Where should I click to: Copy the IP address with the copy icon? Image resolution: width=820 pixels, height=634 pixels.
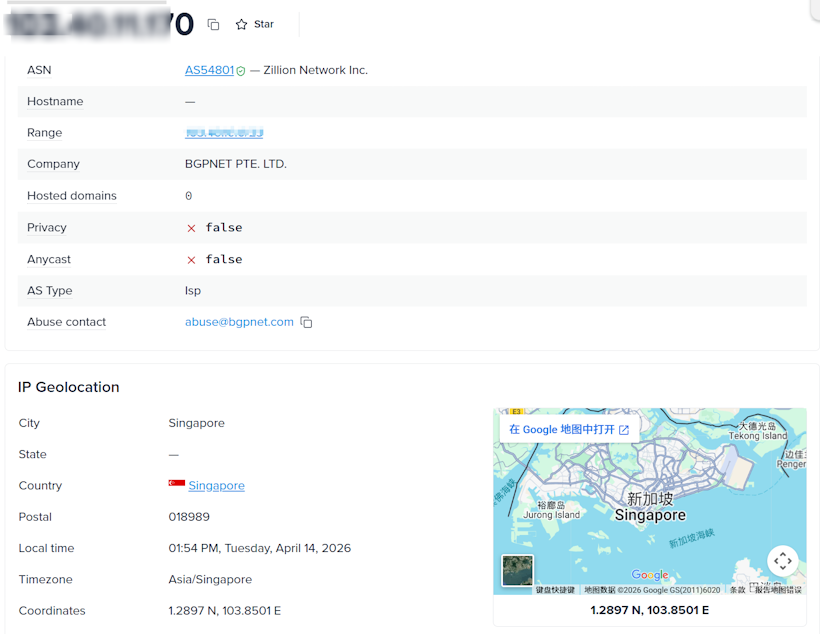(x=213, y=24)
